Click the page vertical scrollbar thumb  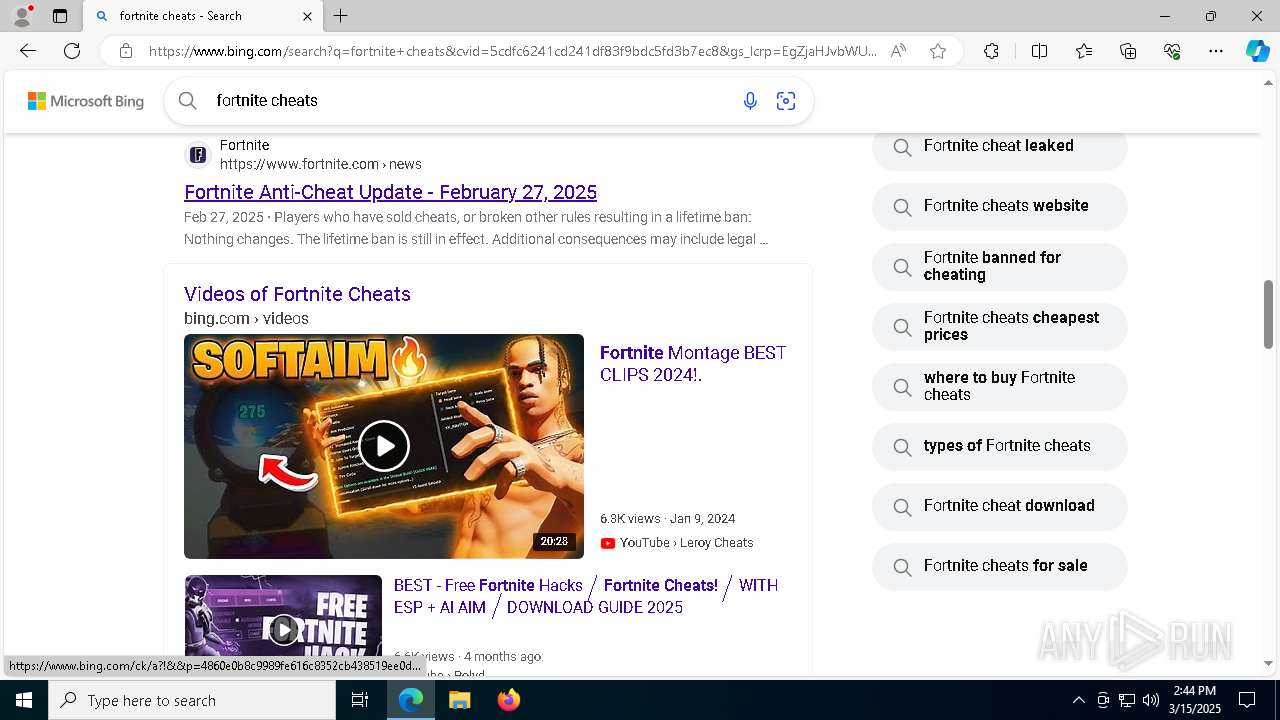point(1269,314)
